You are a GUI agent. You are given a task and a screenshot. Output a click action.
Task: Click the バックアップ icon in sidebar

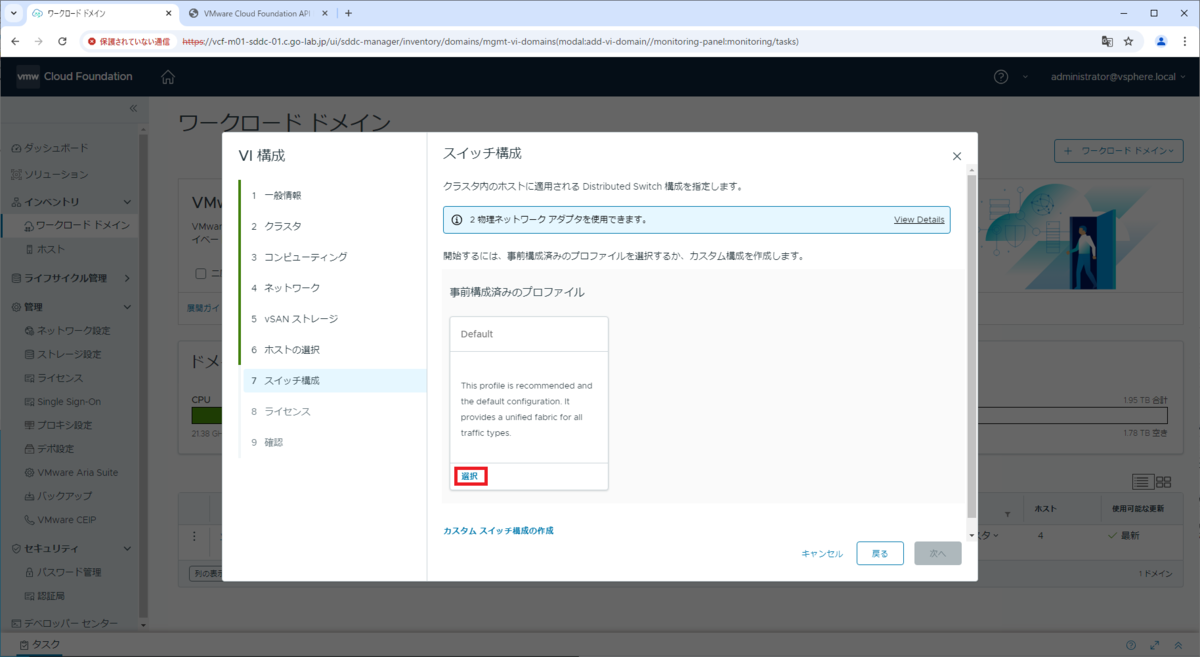click(29, 496)
